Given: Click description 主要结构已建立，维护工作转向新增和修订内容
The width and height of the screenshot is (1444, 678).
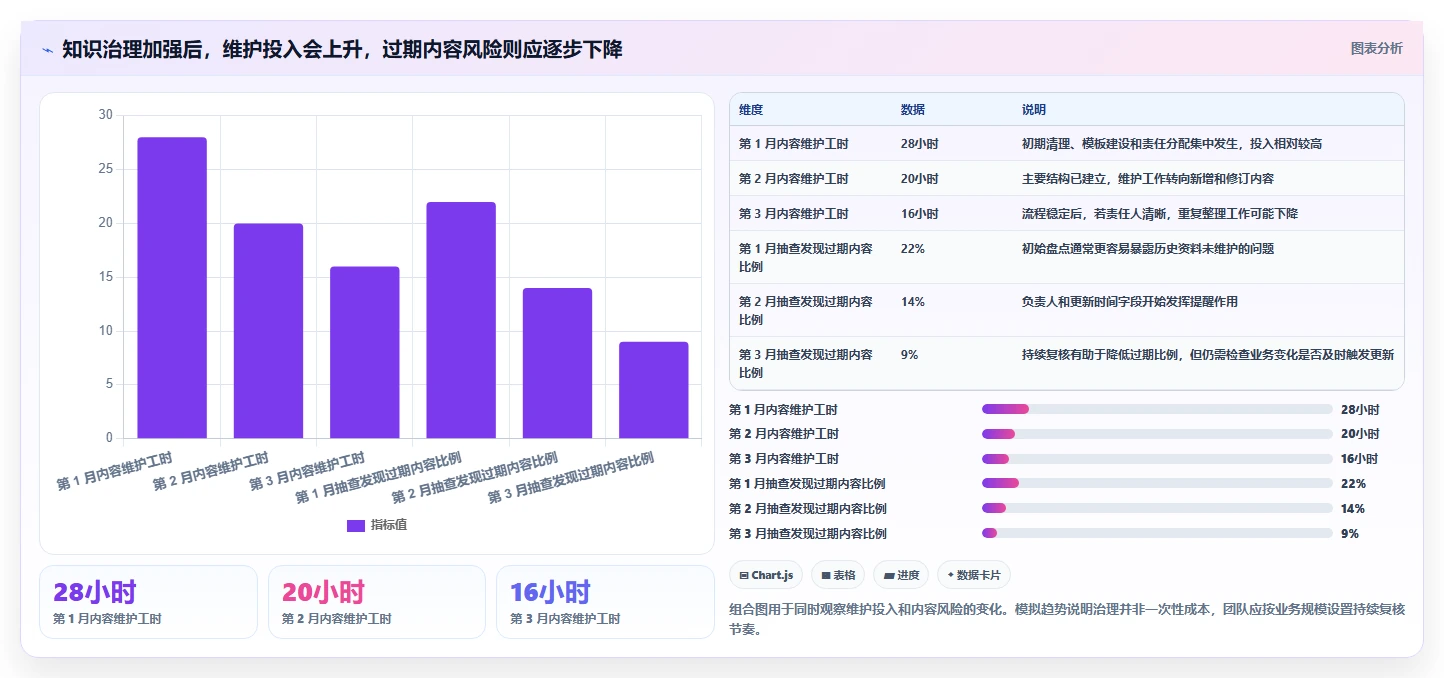Looking at the screenshot, I should [1148, 179].
